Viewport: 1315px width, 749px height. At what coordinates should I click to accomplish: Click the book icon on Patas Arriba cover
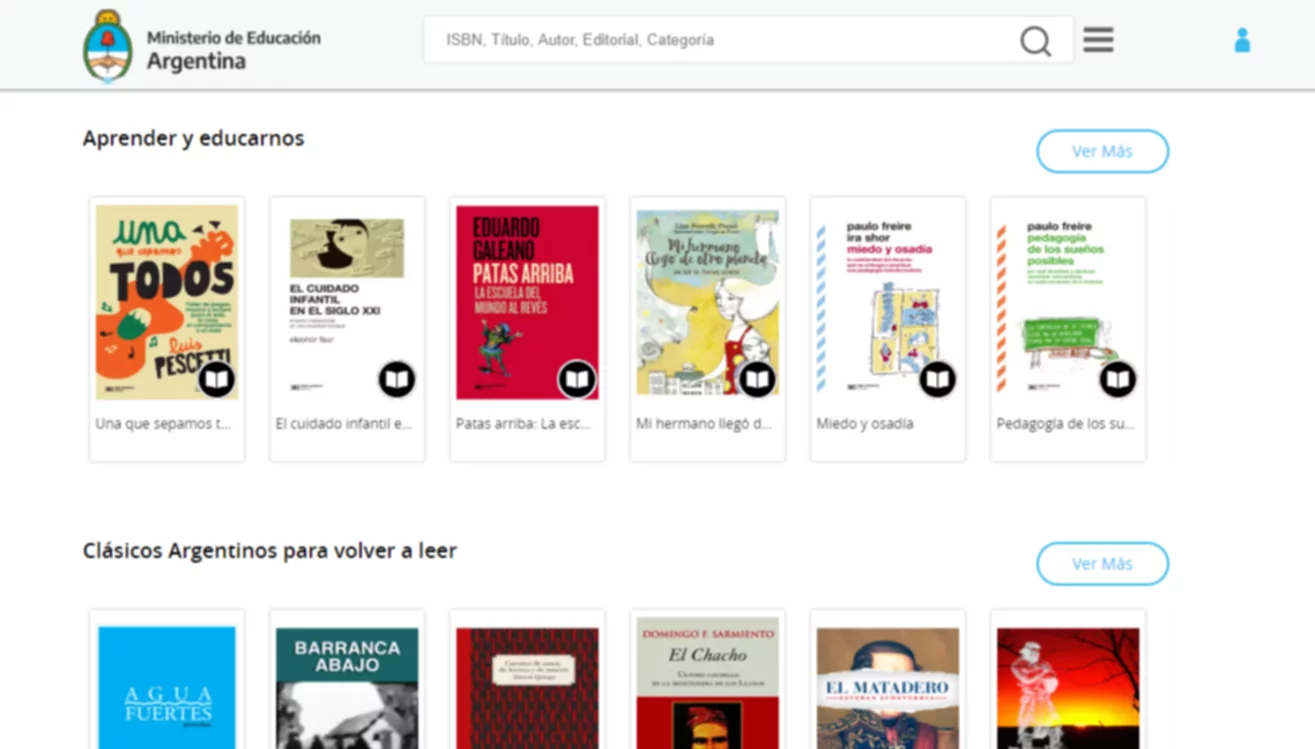click(x=577, y=379)
